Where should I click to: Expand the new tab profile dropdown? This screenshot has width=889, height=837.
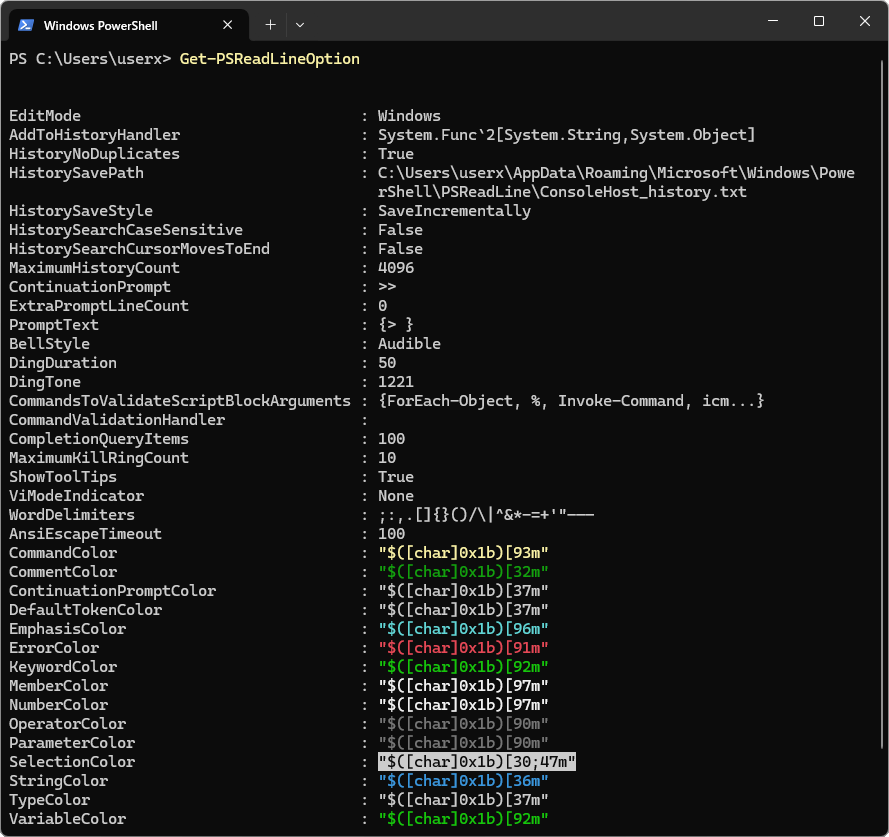click(300, 24)
